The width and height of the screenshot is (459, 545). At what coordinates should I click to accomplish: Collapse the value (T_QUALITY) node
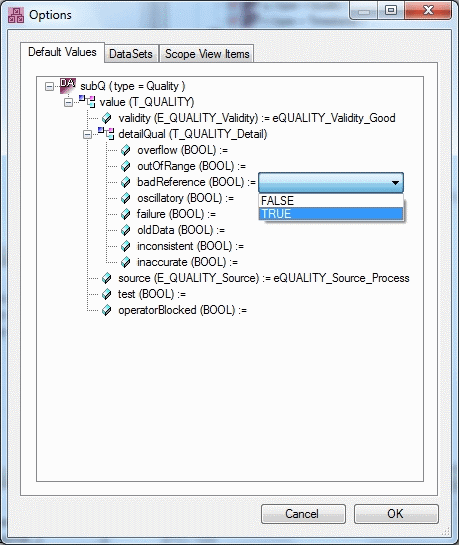coord(68,102)
